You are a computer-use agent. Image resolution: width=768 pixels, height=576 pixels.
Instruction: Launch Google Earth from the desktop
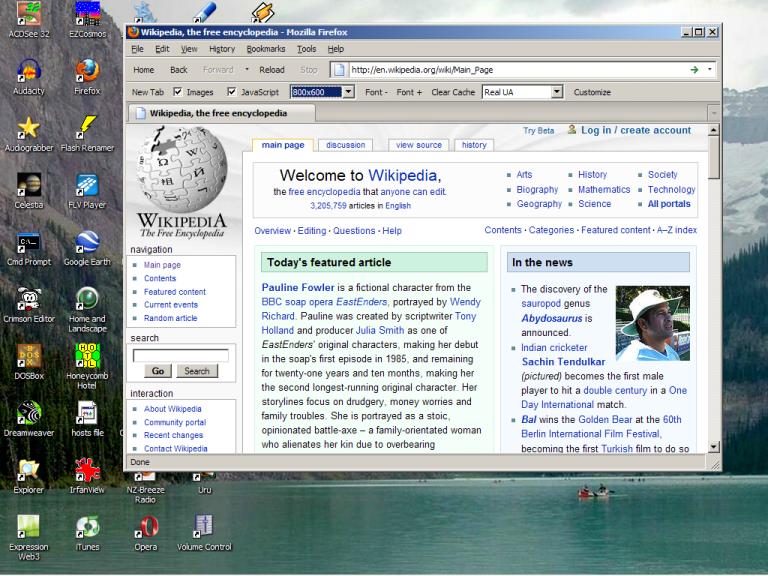(x=87, y=248)
